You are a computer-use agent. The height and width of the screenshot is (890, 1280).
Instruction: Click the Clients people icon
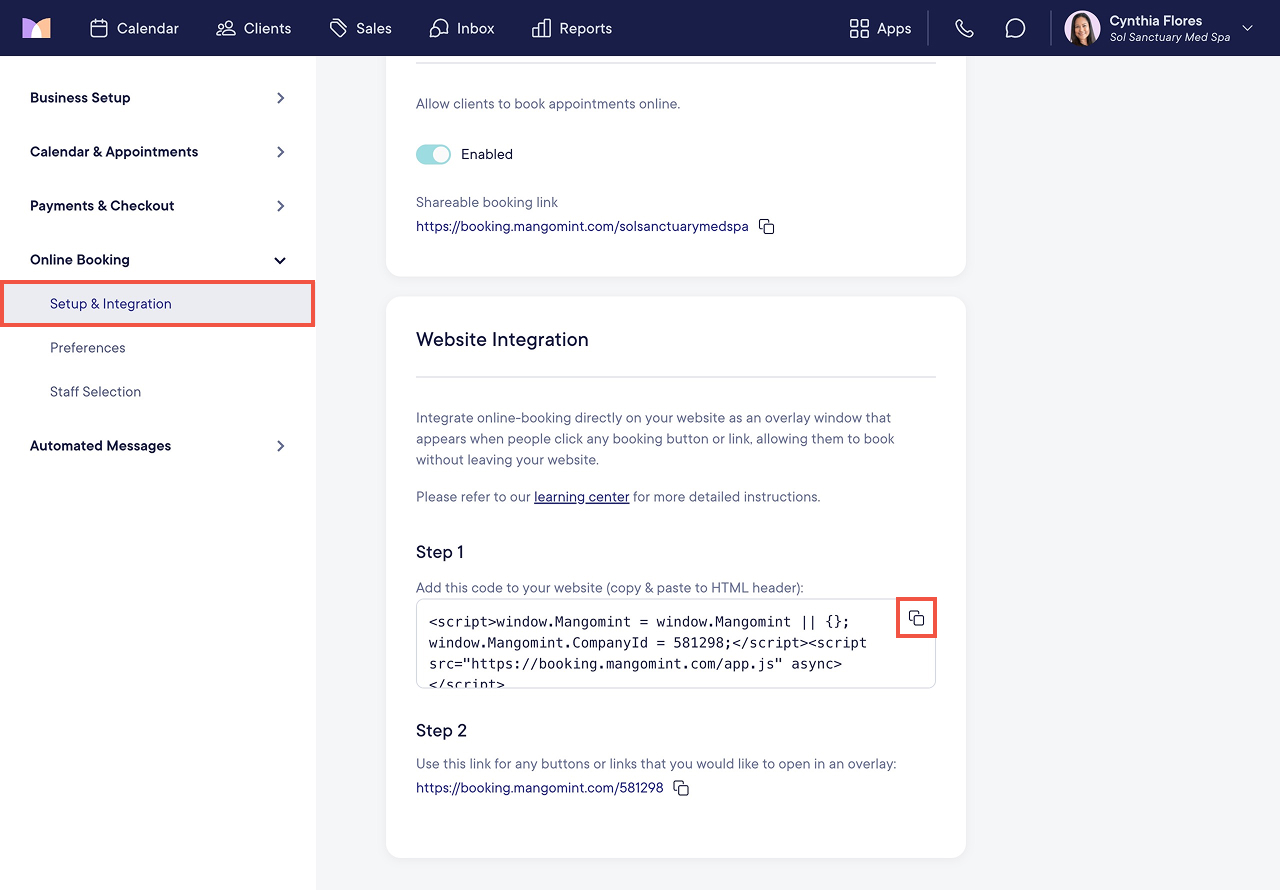tap(226, 28)
